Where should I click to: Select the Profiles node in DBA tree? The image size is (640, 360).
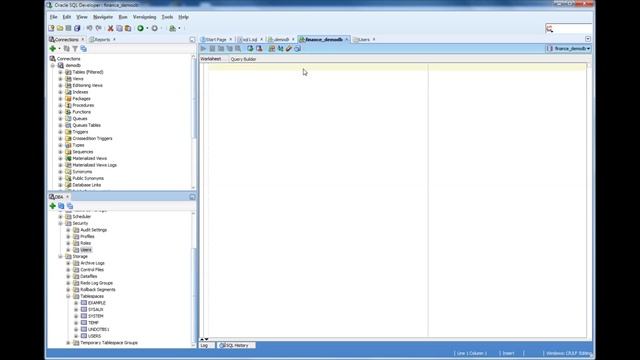pos(87,237)
